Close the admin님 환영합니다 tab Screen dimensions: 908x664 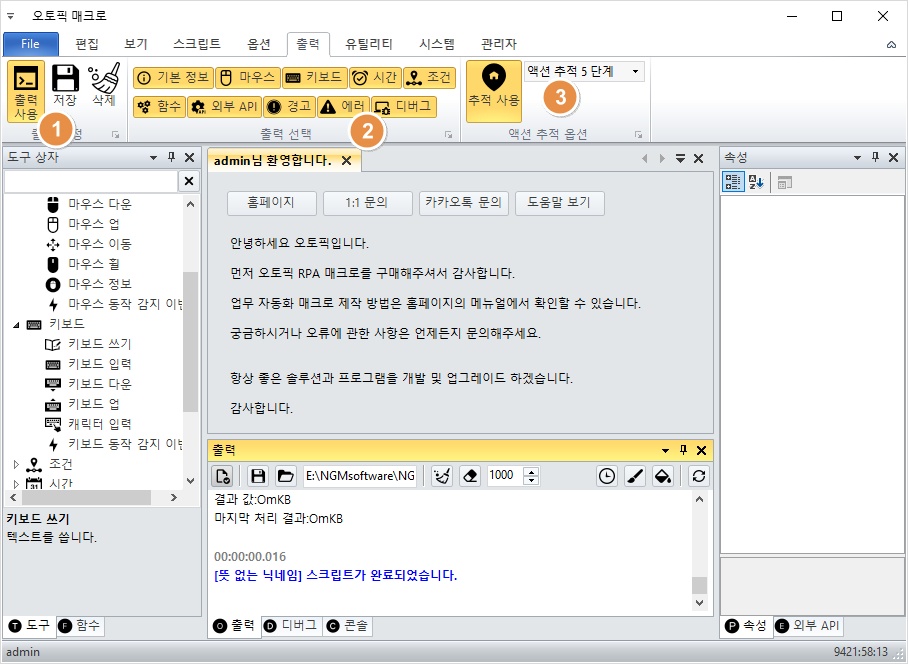pyautogui.click(x=346, y=160)
